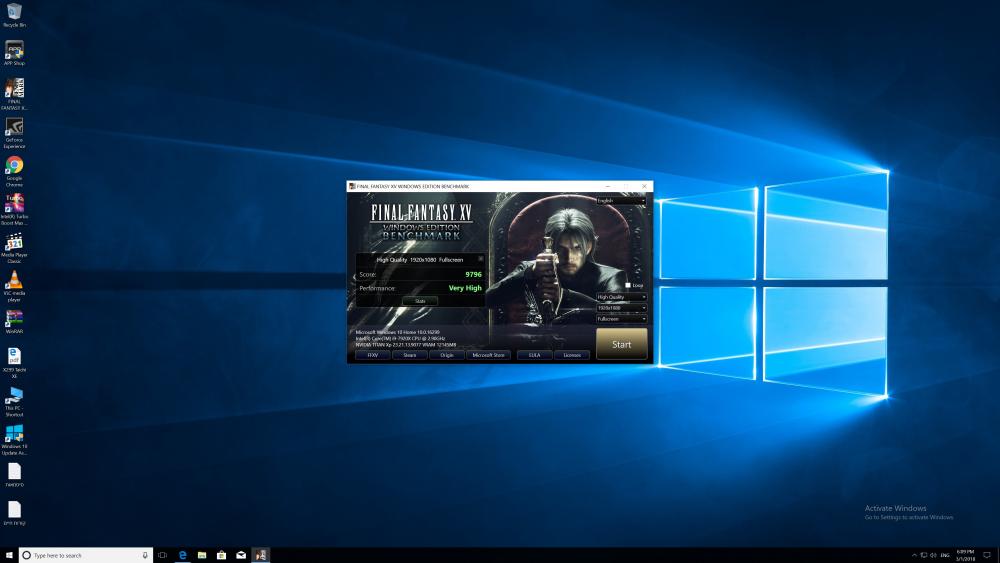Image resolution: width=1000 pixels, height=563 pixels.
Task: Open the Action Center notifications icon
Action: (987, 555)
